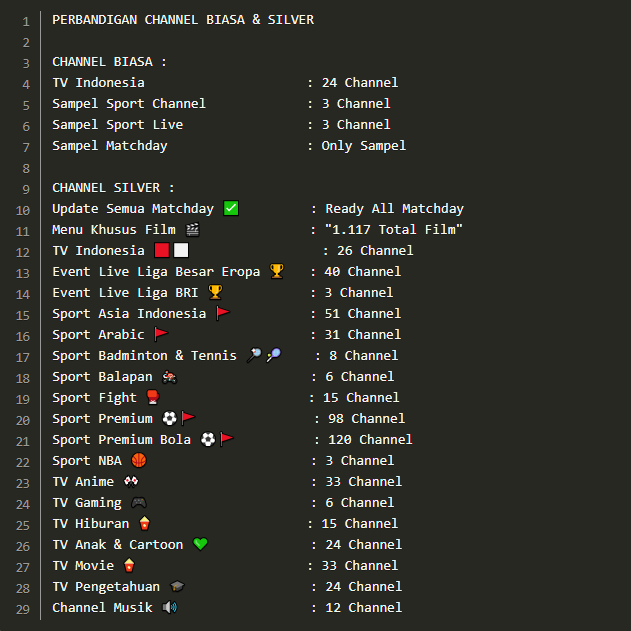
Task: Click the boxing glove emoji beside Sport Fight
Action: [x=153, y=397]
